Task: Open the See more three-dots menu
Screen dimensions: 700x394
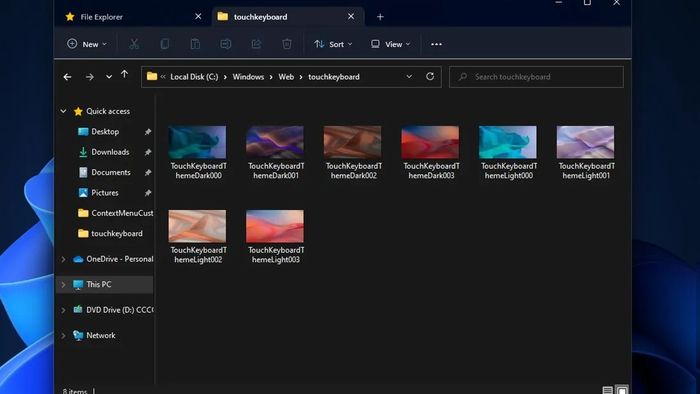Action: coord(437,44)
